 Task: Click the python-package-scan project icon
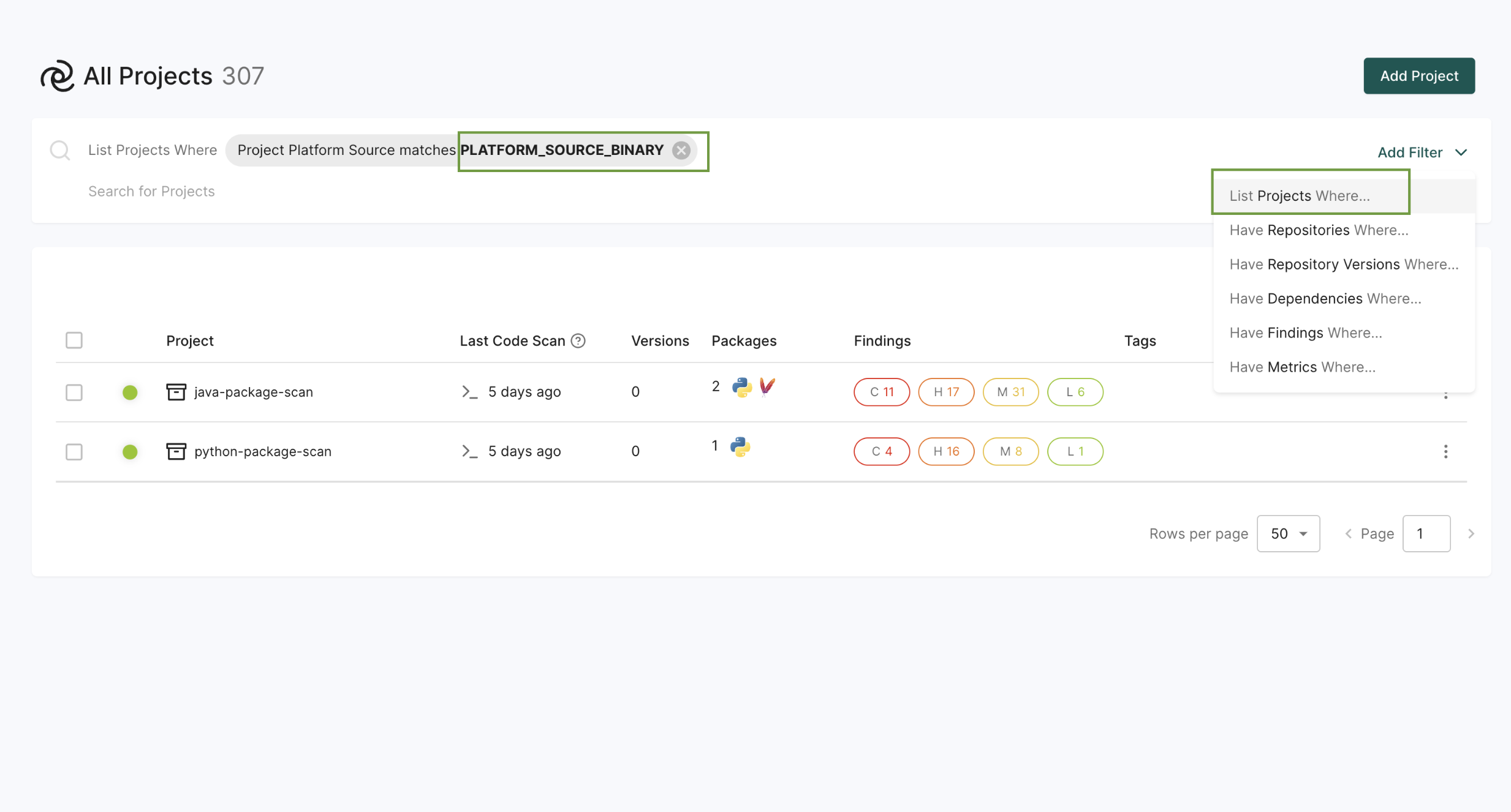[175, 451]
